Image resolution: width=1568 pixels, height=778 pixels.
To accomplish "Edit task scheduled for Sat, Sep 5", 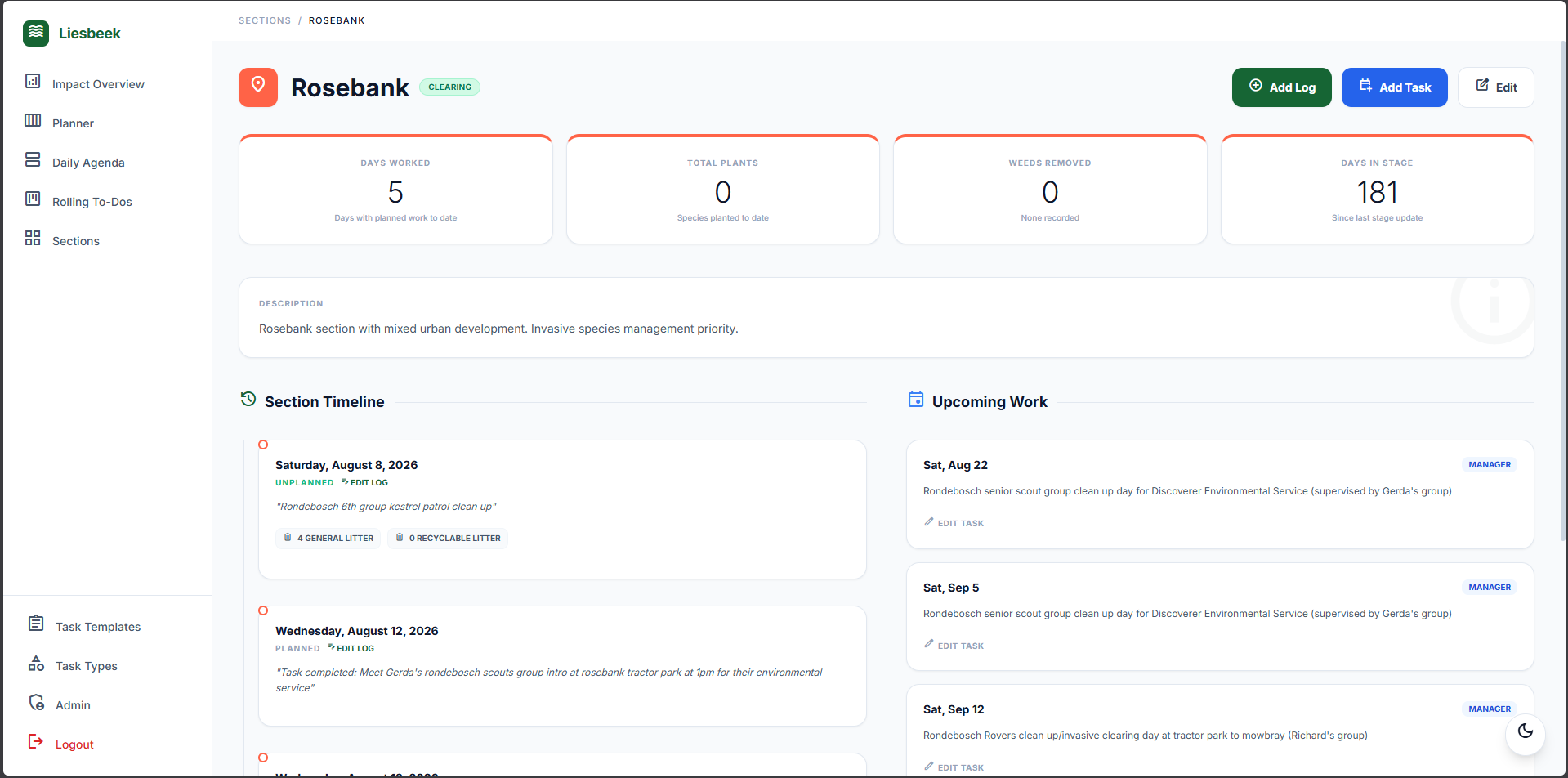I will [x=954, y=646].
